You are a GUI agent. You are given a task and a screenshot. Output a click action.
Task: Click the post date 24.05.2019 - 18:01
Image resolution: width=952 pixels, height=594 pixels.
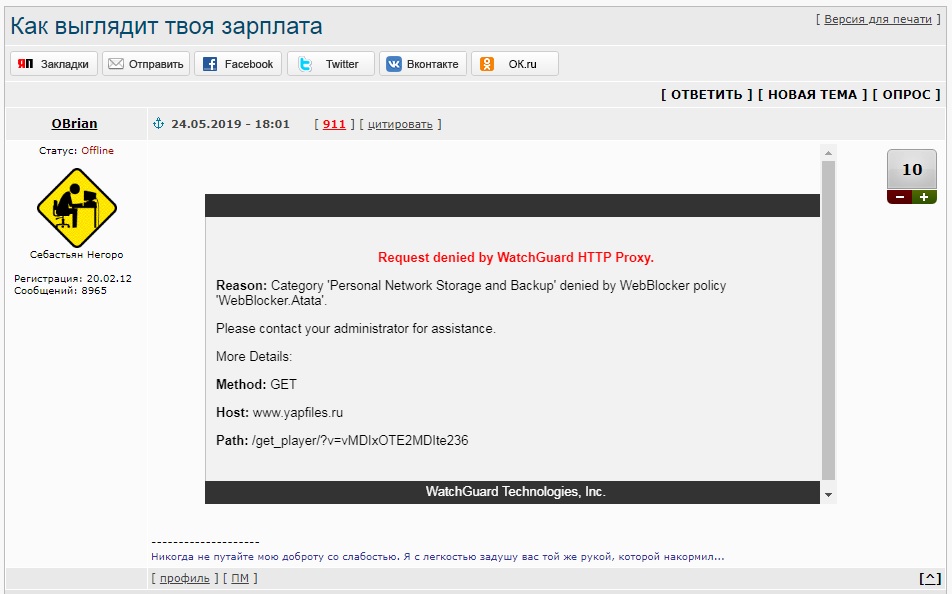(x=230, y=124)
